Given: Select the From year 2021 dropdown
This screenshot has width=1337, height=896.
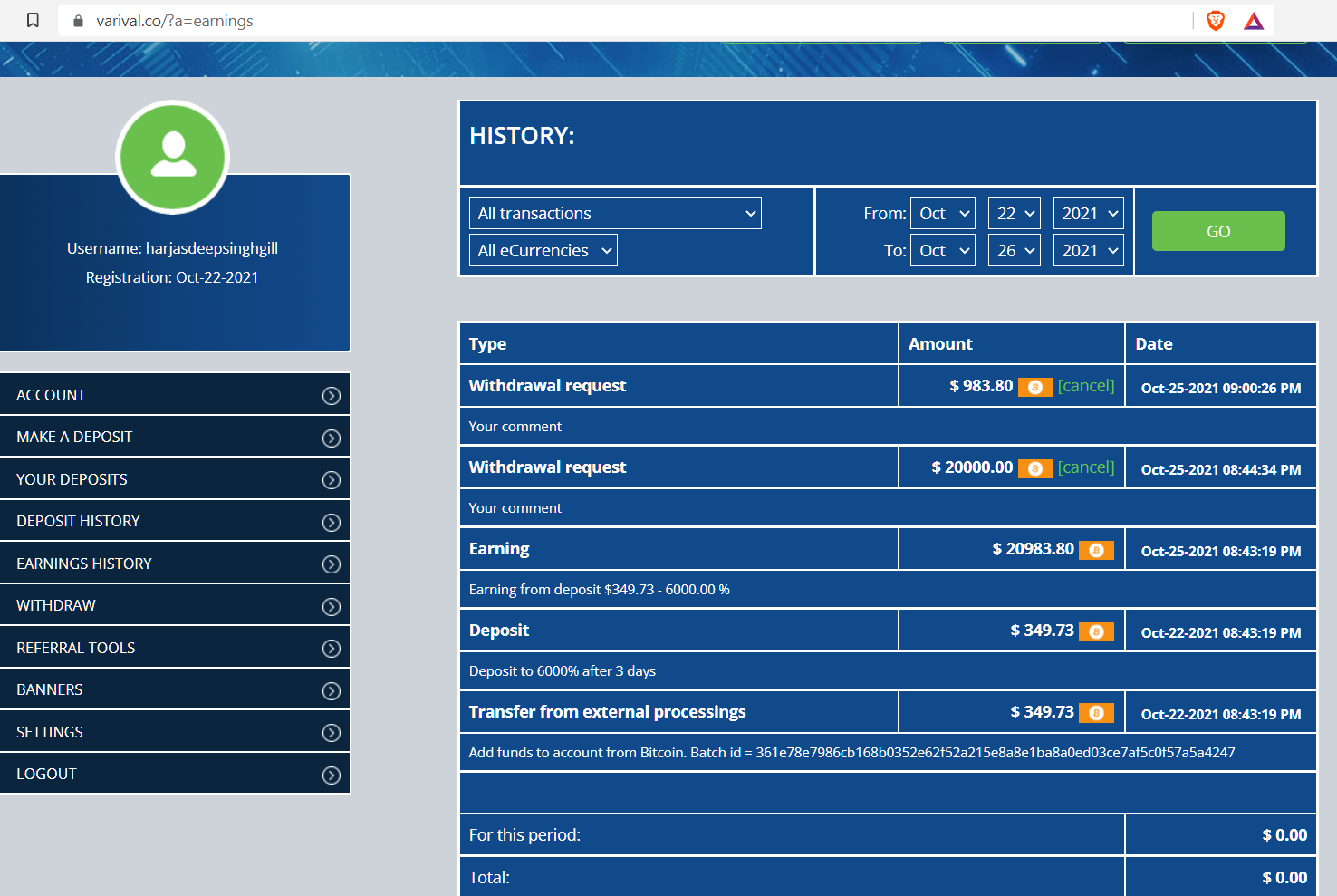Looking at the screenshot, I should tap(1088, 214).
